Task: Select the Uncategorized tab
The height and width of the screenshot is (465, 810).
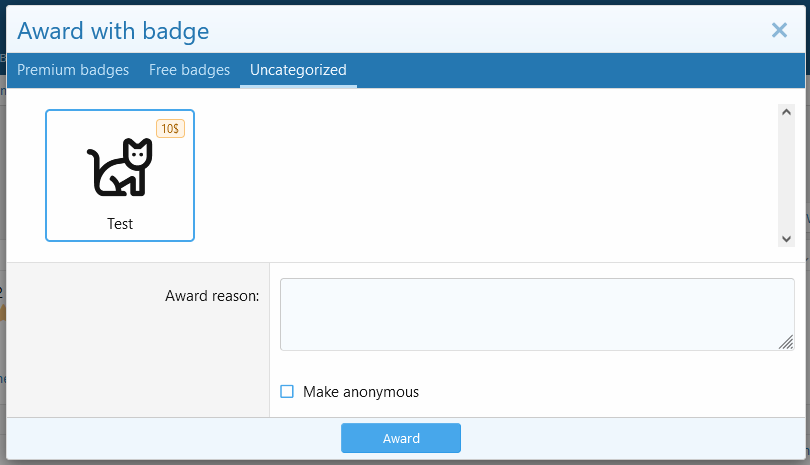Action: pyautogui.click(x=298, y=70)
